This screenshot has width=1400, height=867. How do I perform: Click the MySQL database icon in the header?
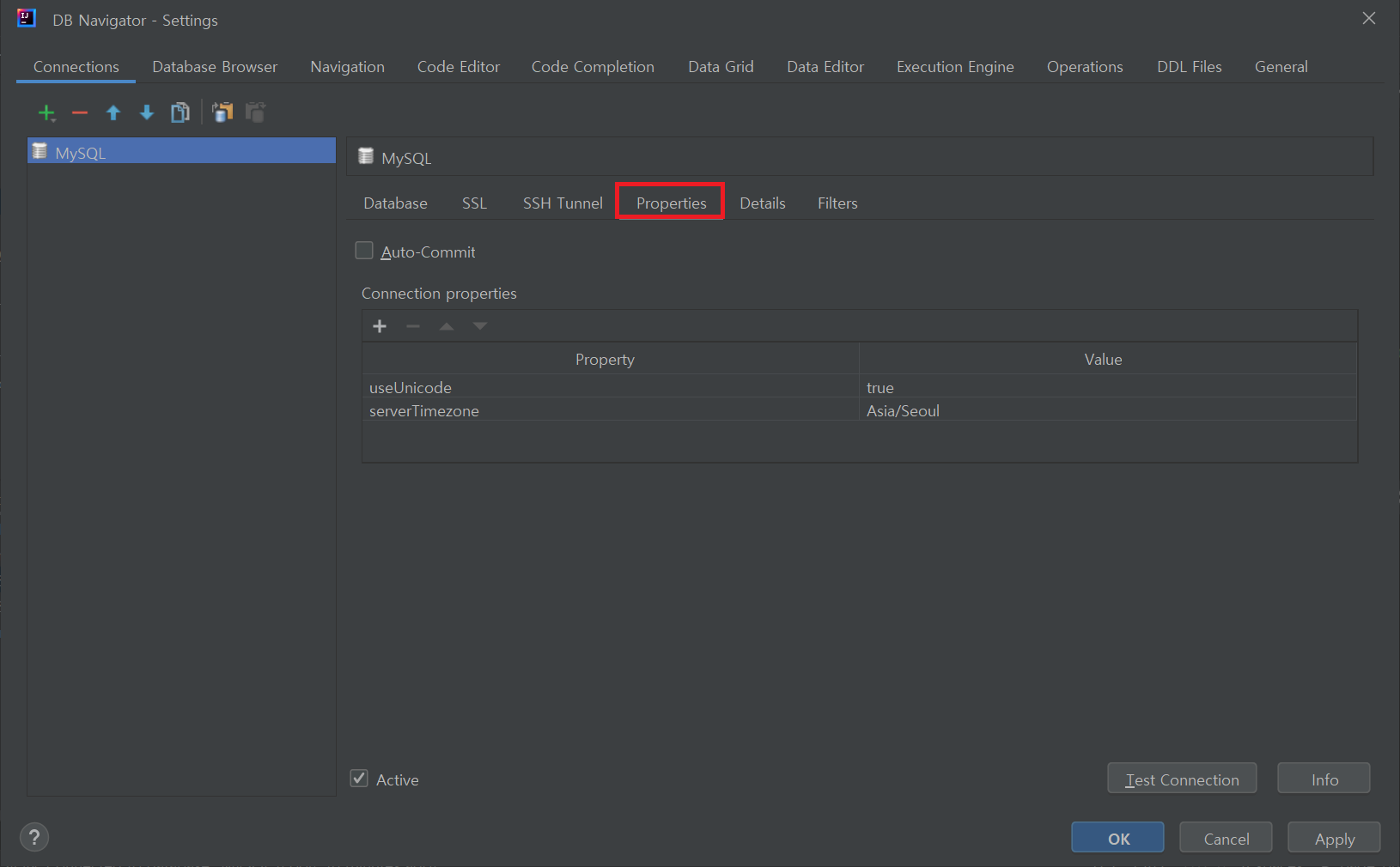tap(366, 156)
